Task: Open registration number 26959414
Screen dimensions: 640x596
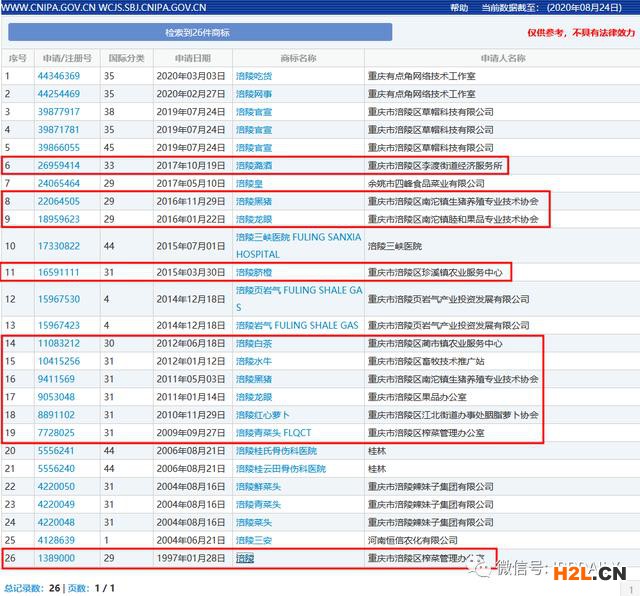Action: (x=59, y=166)
